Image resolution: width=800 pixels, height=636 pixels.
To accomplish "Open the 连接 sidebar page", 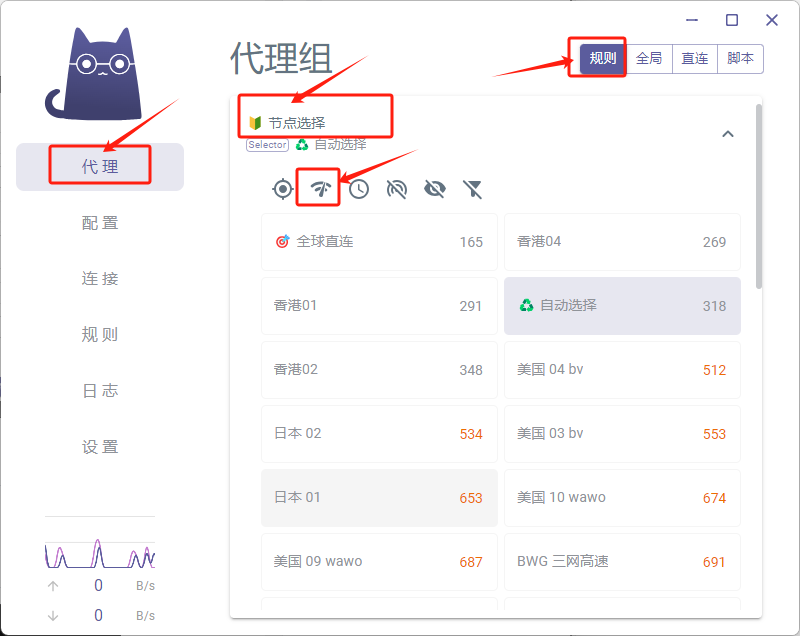I will click(x=100, y=278).
